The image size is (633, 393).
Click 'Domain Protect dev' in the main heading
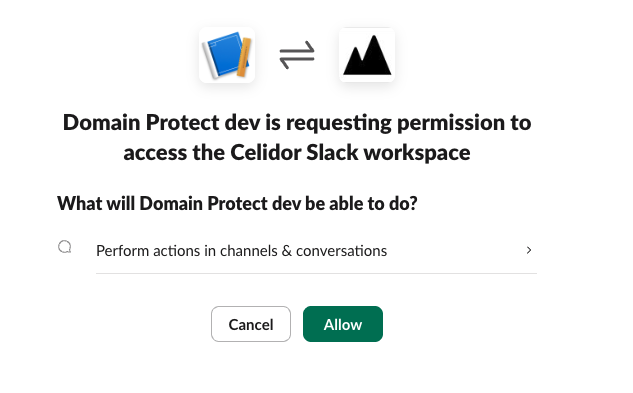pyautogui.click(x=161, y=122)
